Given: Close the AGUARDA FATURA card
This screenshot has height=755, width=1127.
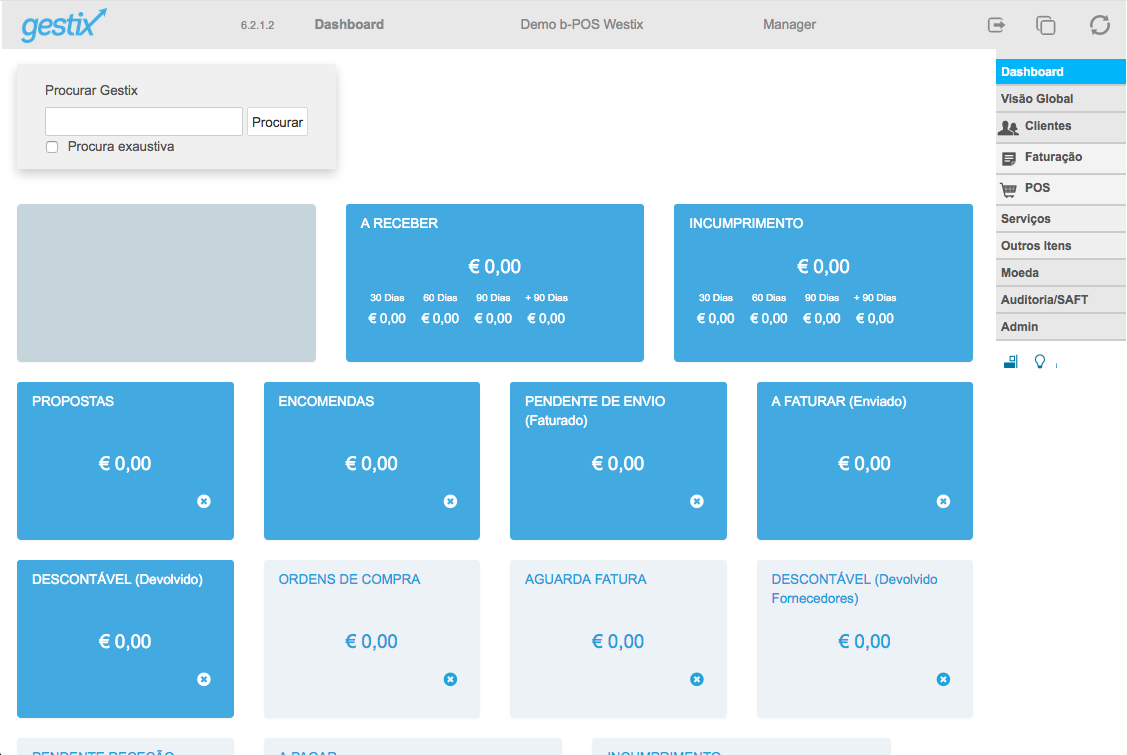Looking at the screenshot, I should click(696, 680).
